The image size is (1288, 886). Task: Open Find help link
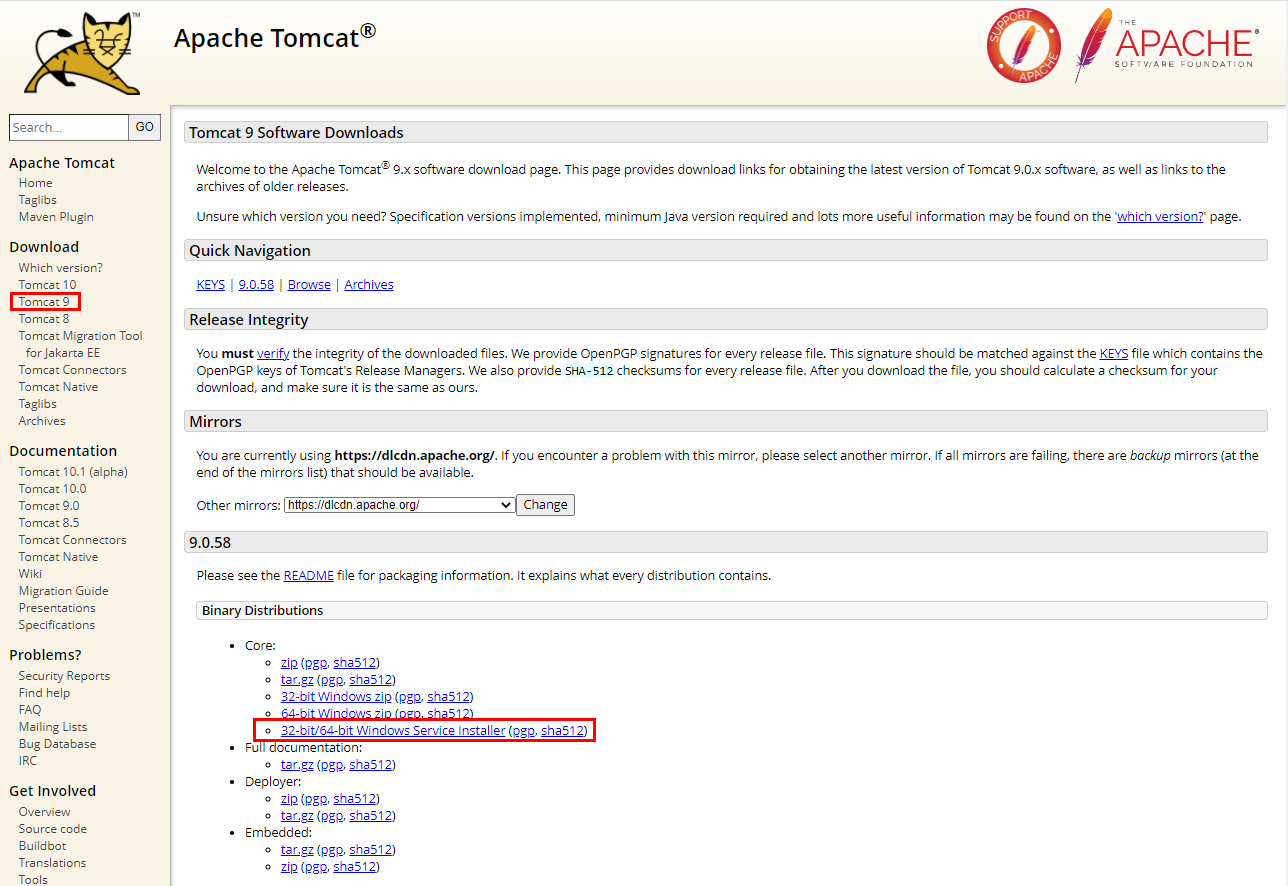click(44, 693)
